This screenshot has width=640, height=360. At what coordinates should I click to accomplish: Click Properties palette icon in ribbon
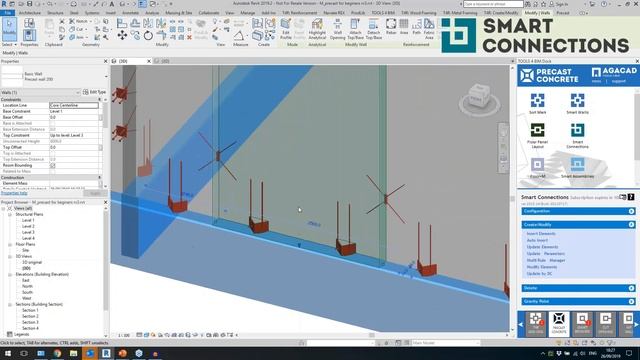click(29, 36)
